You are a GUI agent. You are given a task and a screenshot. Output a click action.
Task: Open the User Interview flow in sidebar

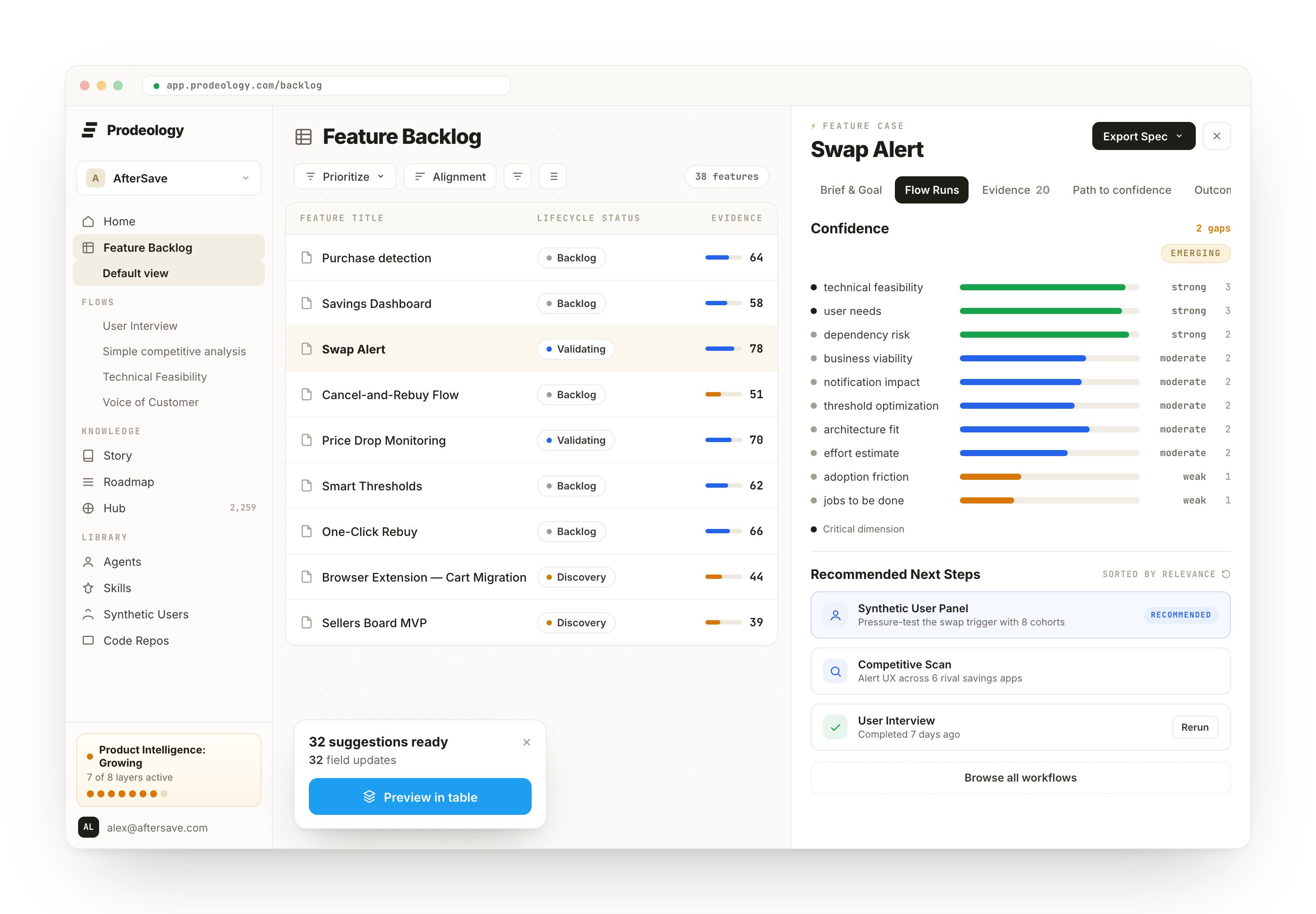(140, 326)
